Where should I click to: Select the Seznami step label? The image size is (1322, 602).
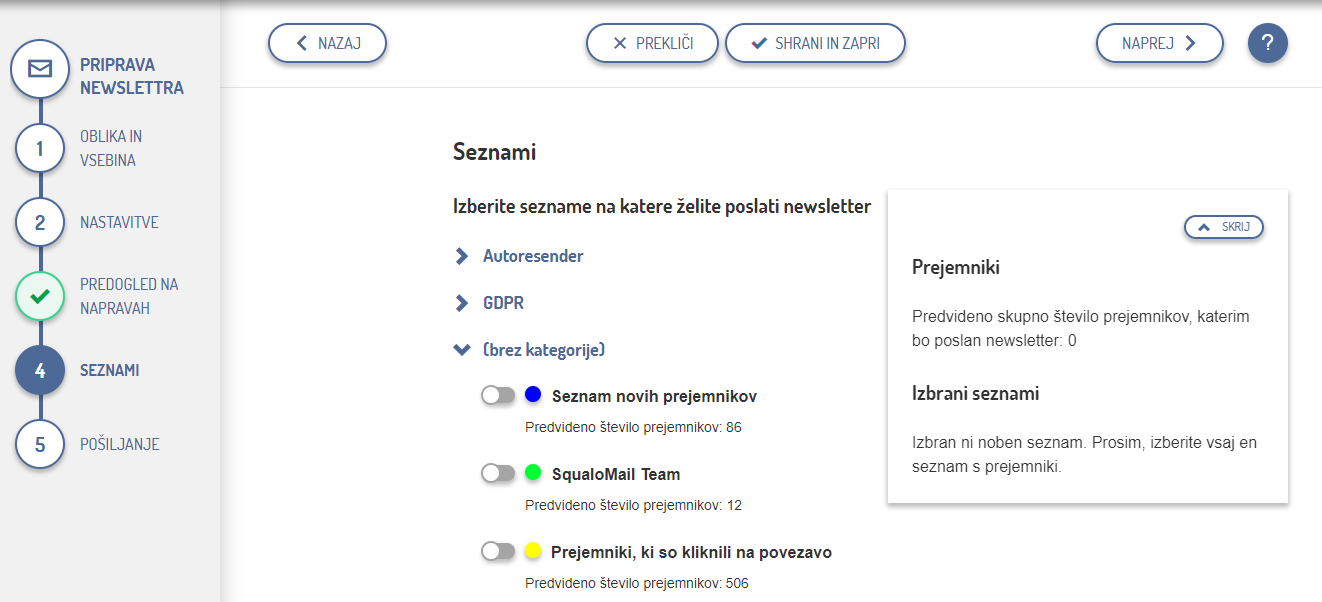pos(109,370)
